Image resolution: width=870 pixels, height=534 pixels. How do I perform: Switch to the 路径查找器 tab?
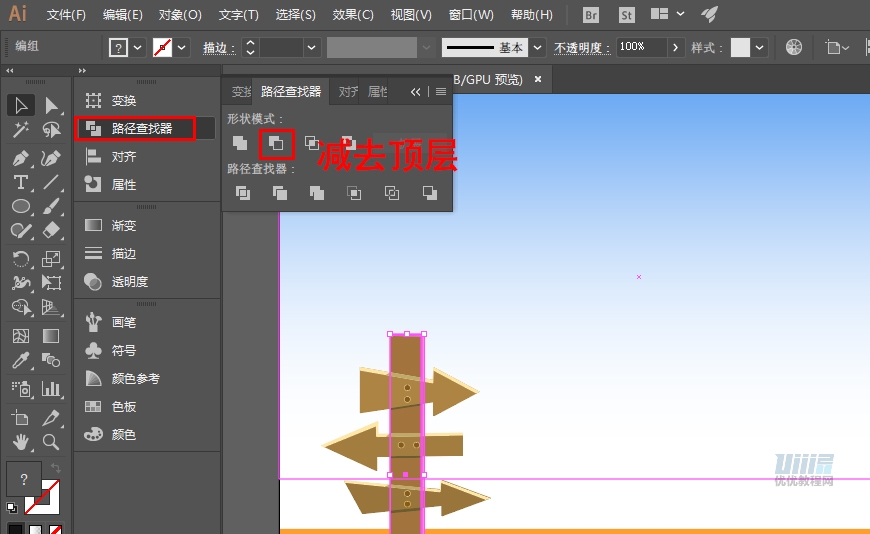click(291, 91)
